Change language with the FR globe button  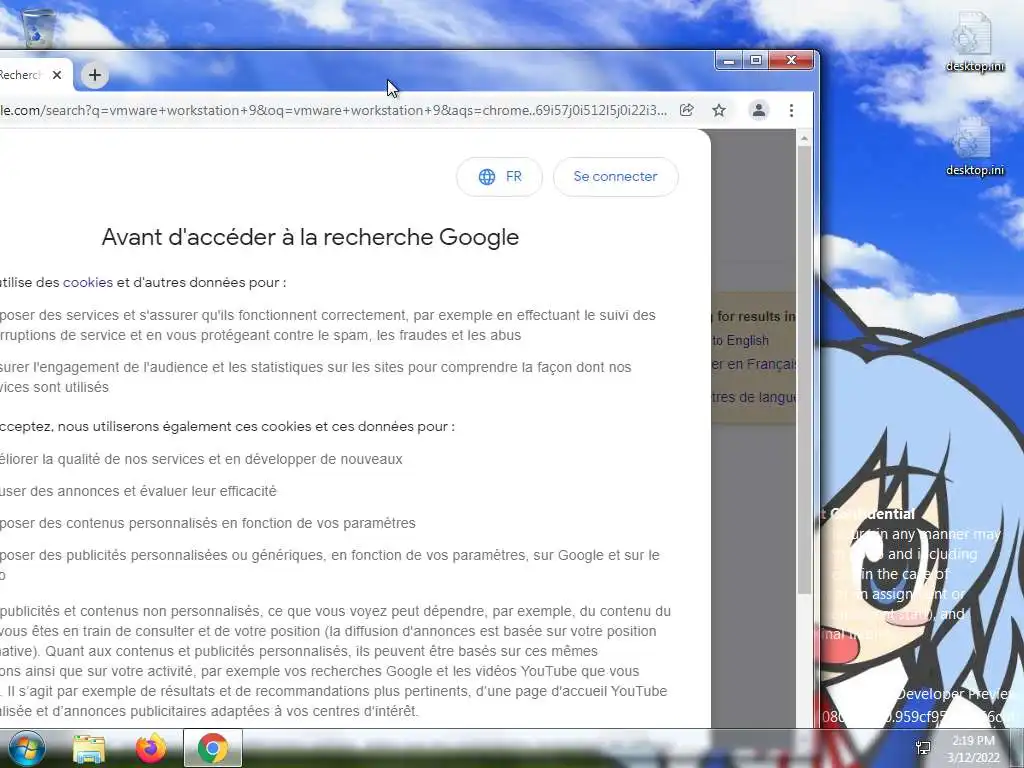coord(500,176)
